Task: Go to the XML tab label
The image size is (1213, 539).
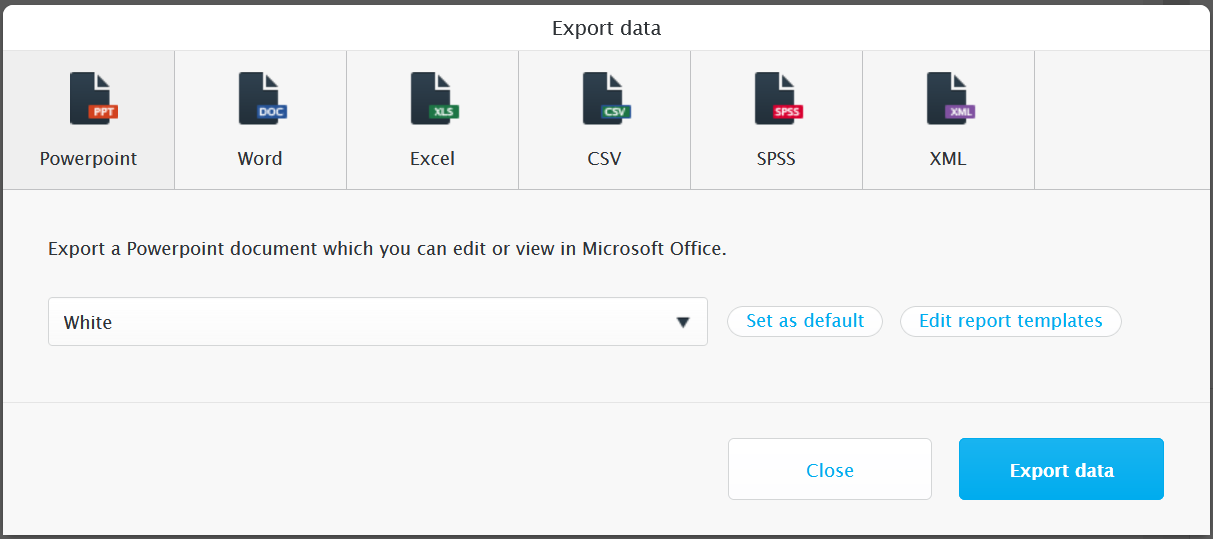Action: (948, 159)
